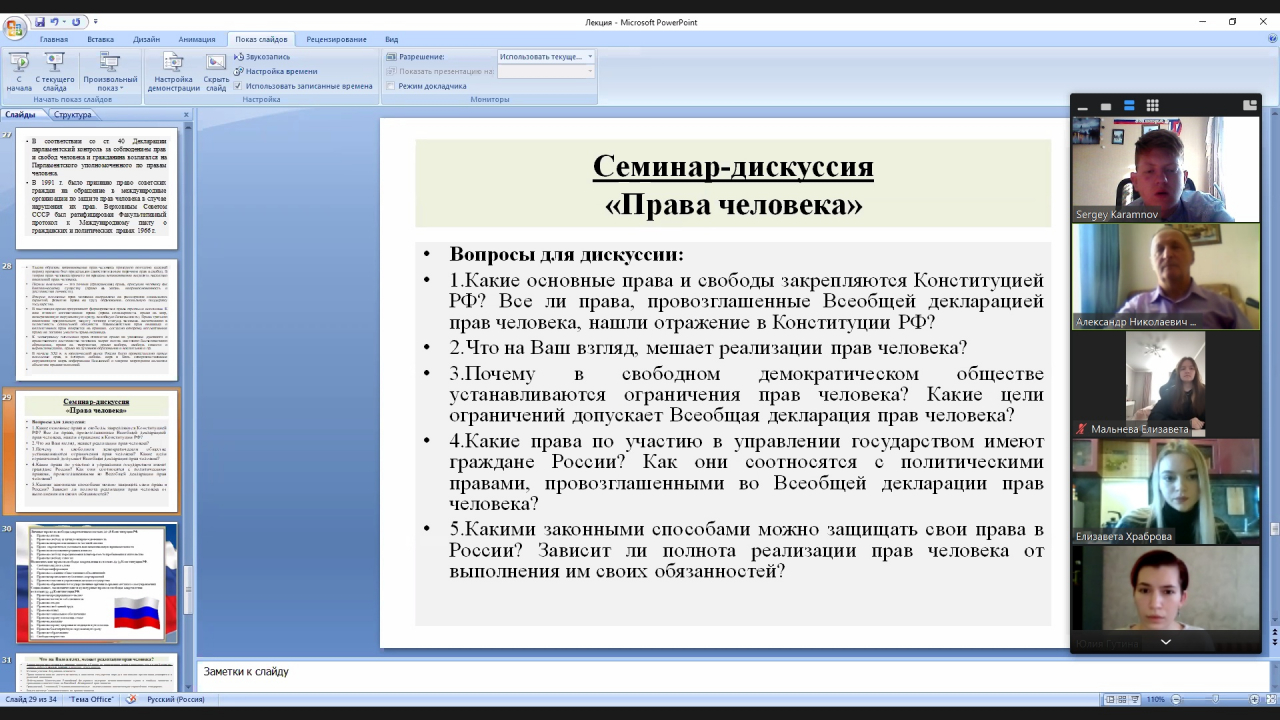Viewport: 1280px width, 720px height.
Task: Click the exit minimized video layout icon
Action: [1249, 105]
